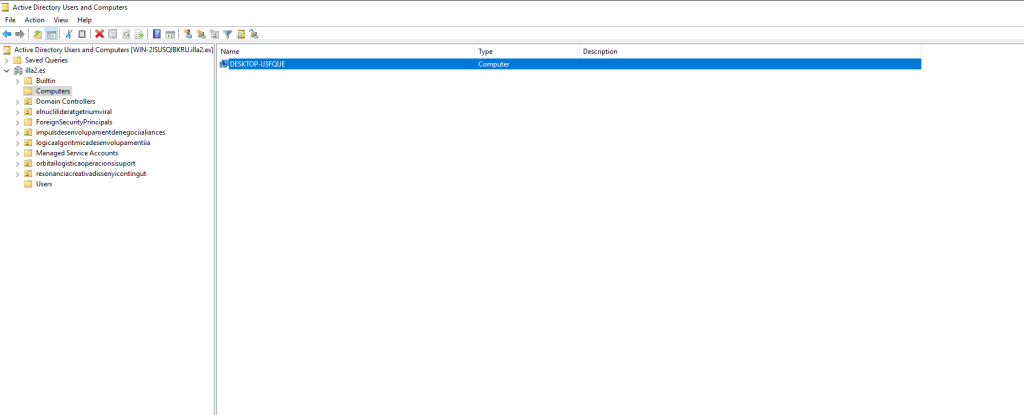1024x415 pixels.
Task: Click the Create new user icon
Action: click(x=187, y=34)
